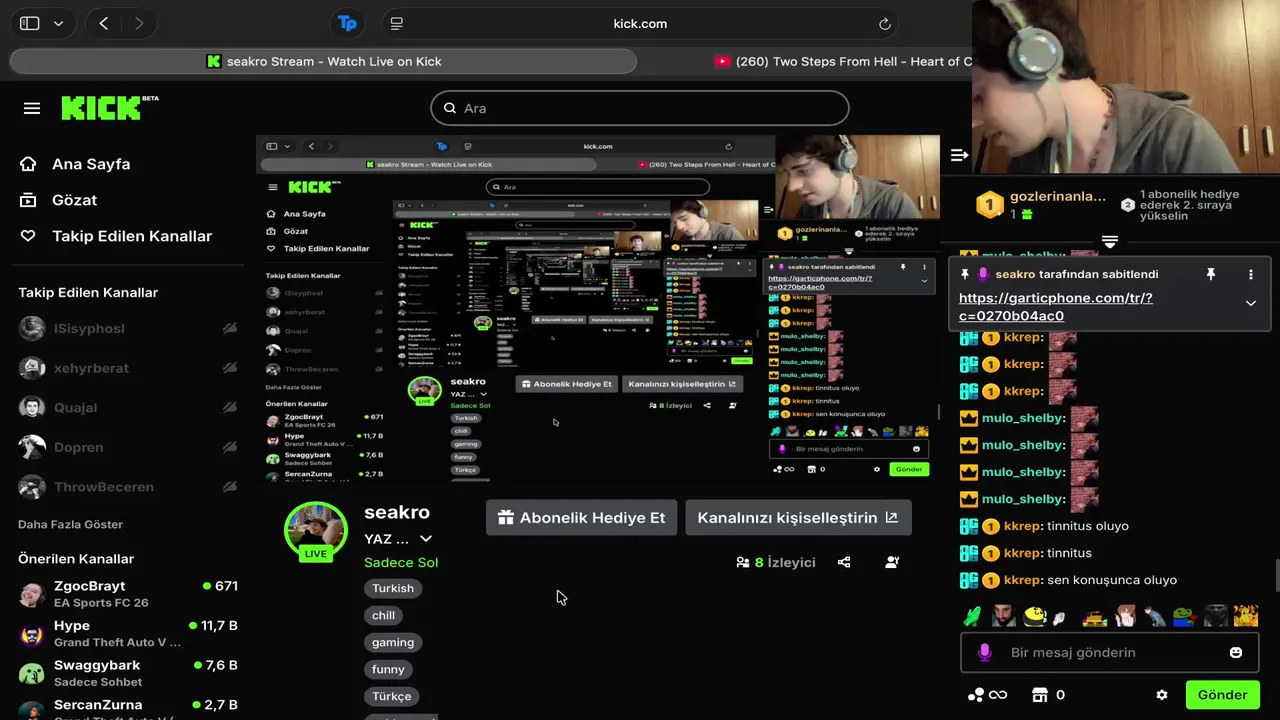Click offline icon next to Quajal
This screenshot has width=1280, height=720.
pos(229,407)
